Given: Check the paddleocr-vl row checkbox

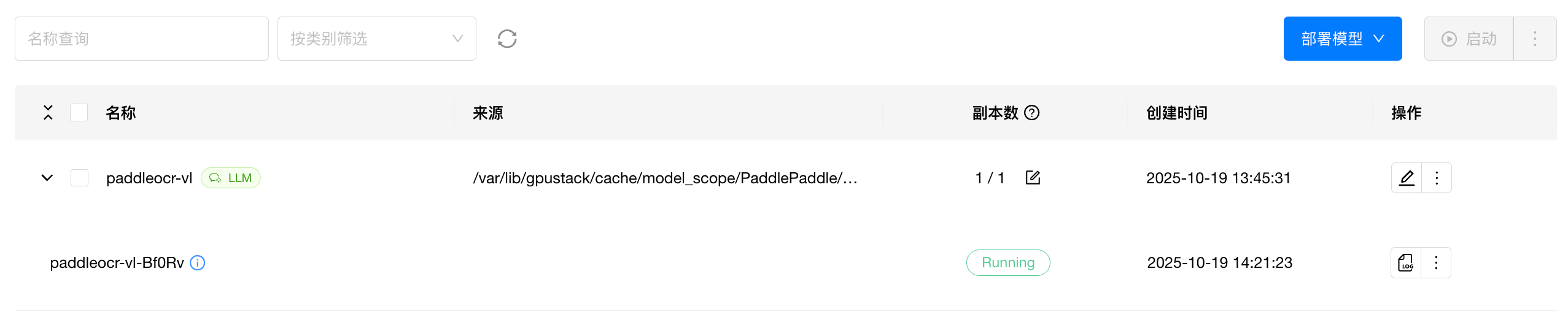Looking at the screenshot, I should (x=79, y=178).
